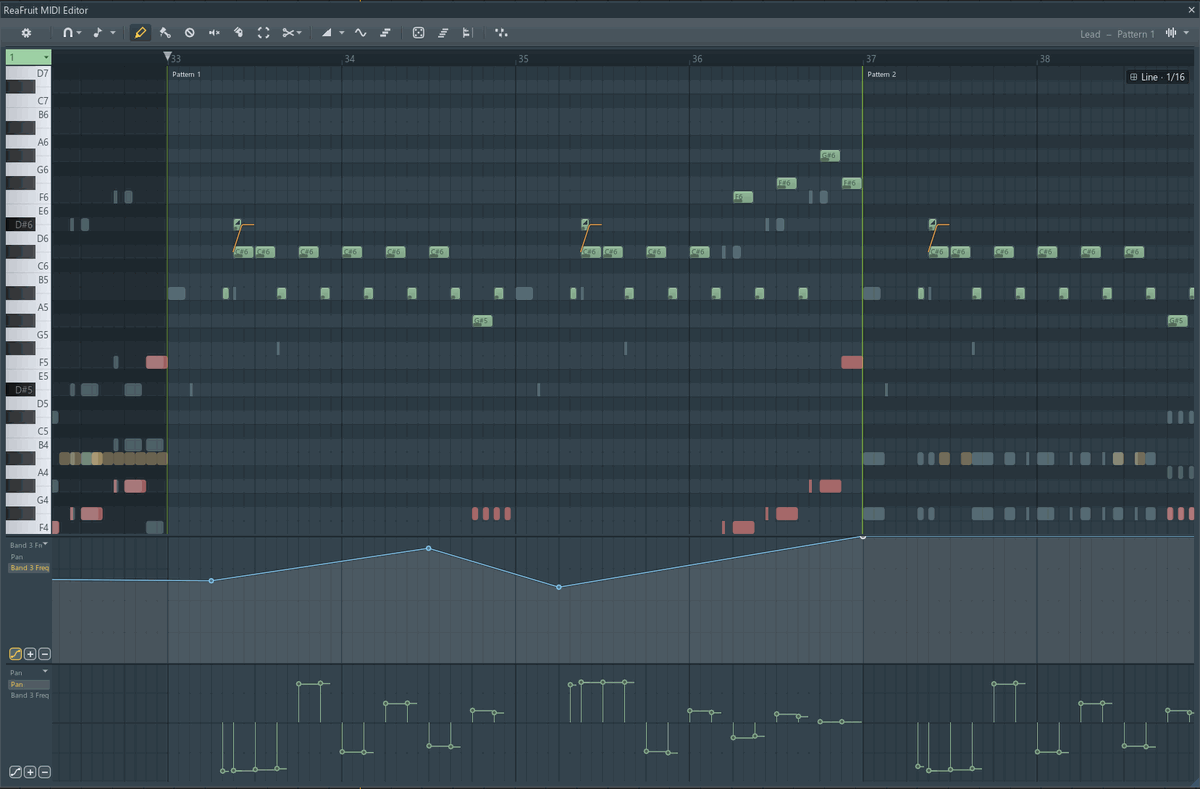Remove lane with upper minus button
This screenshot has width=1200, height=789.
tap(44, 654)
